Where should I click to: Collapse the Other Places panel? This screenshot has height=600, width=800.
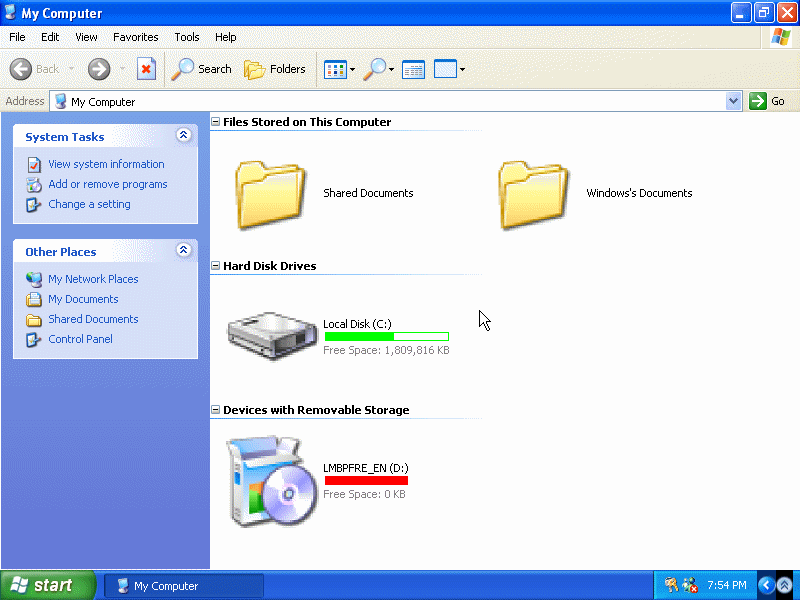pyautogui.click(x=184, y=249)
